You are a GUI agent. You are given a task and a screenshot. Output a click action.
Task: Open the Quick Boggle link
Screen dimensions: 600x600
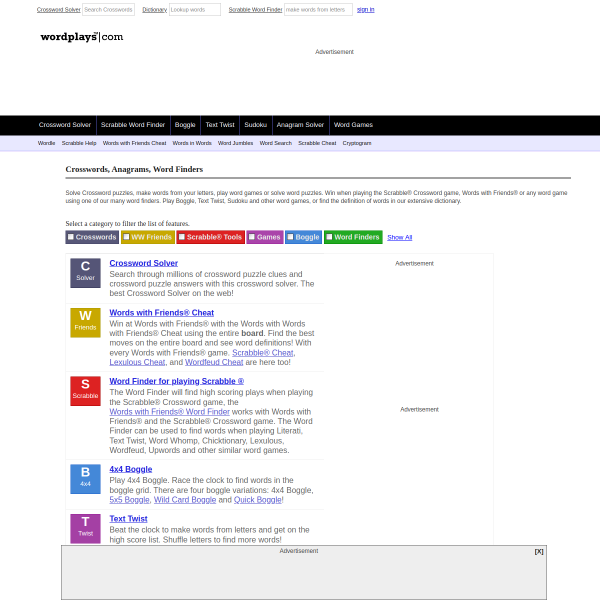258,500
